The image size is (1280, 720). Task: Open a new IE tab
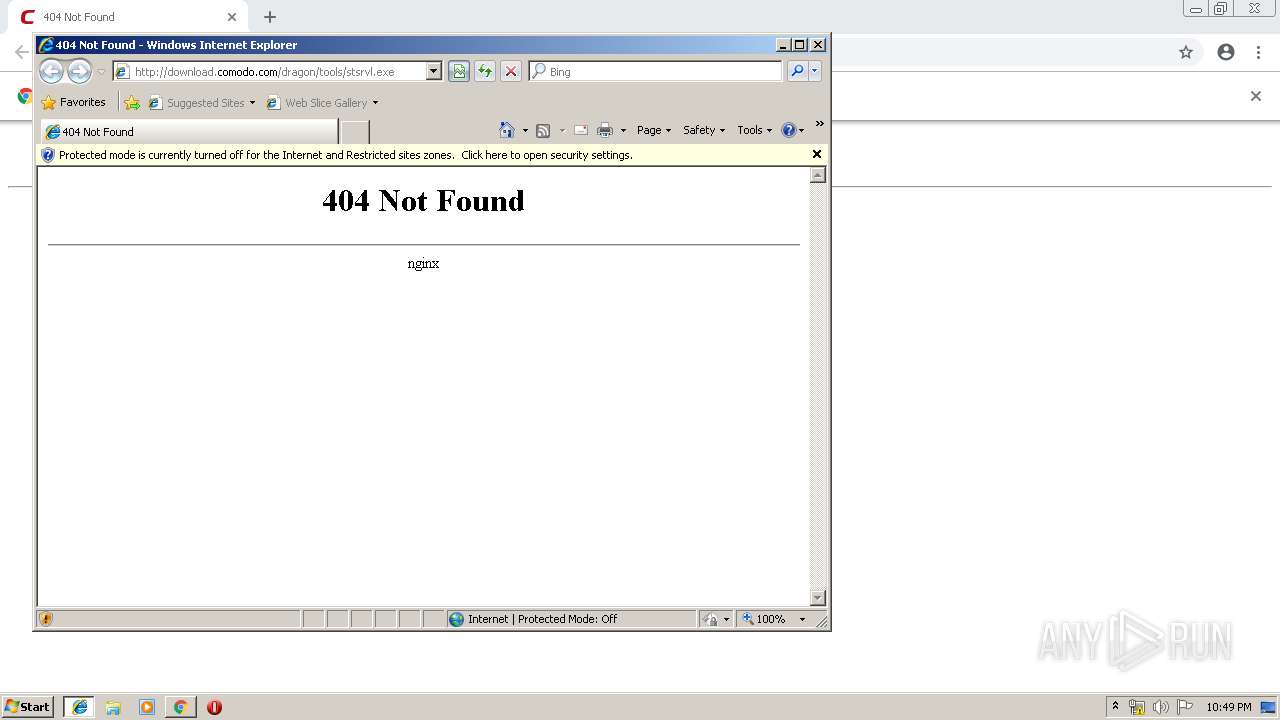(355, 132)
